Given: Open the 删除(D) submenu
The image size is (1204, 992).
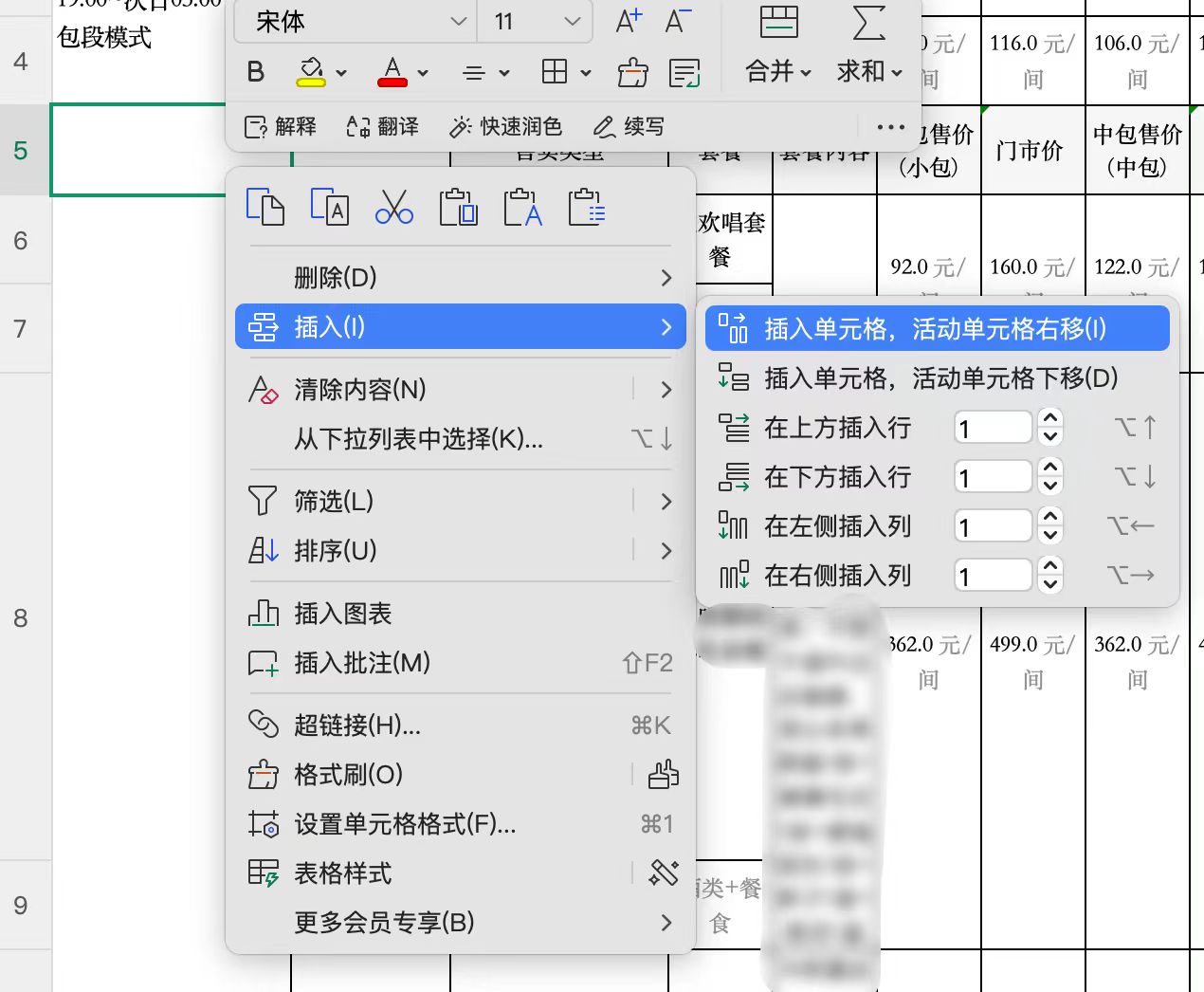Looking at the screenshot, I should [x=460, y=278].
